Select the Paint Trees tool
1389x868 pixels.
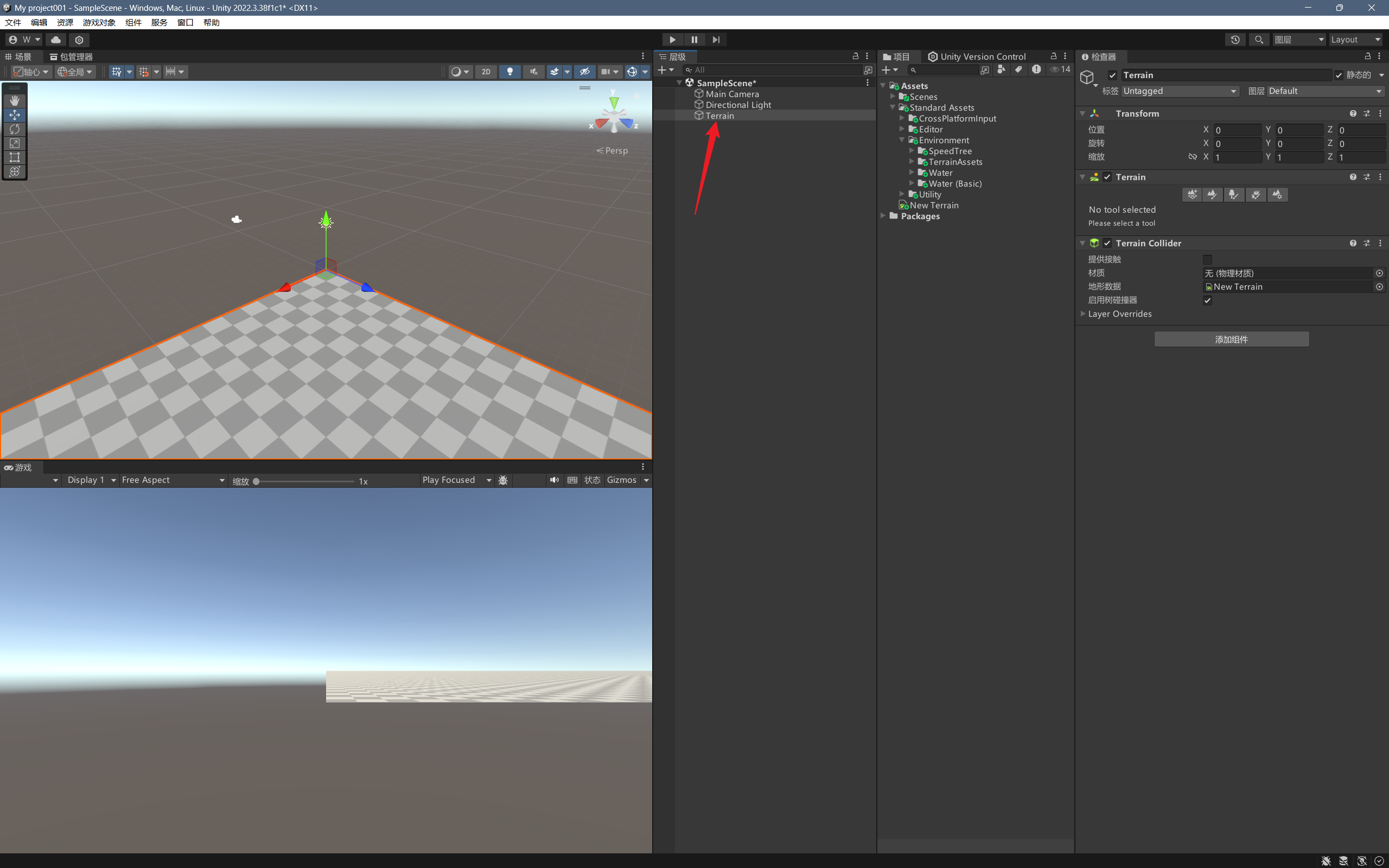click(x=1233, y=195)
